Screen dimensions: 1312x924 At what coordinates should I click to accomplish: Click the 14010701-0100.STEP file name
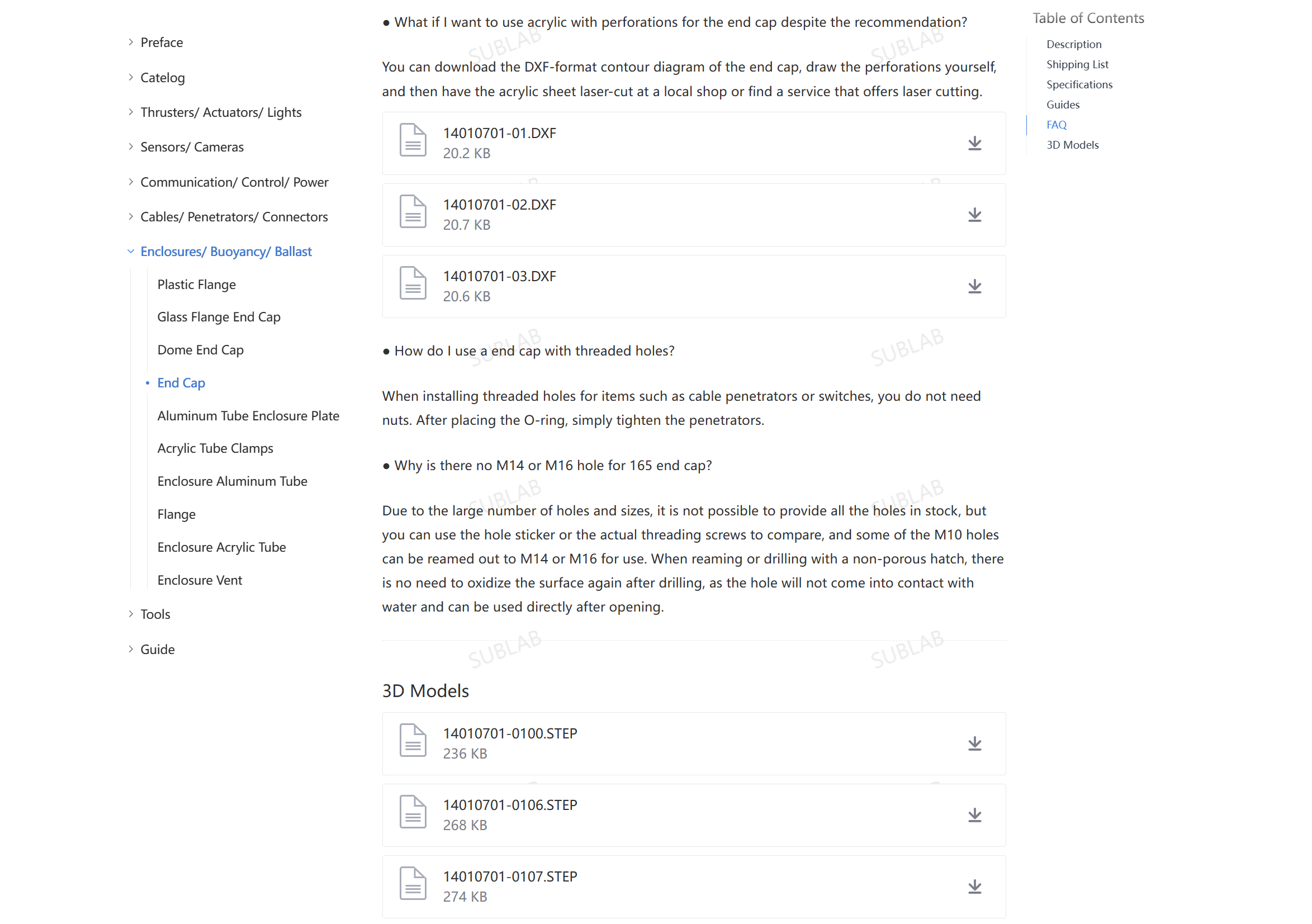click(510, 733)
